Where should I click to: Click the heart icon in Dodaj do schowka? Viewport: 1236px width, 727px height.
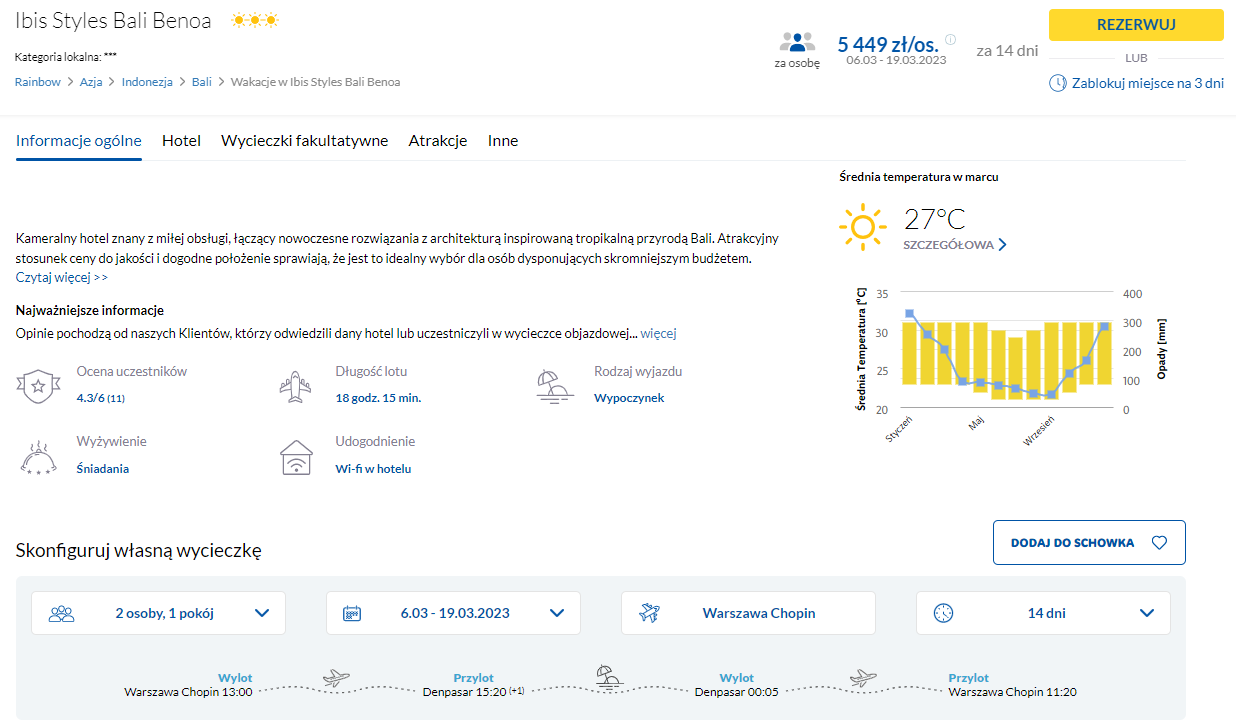(1159, 543)
